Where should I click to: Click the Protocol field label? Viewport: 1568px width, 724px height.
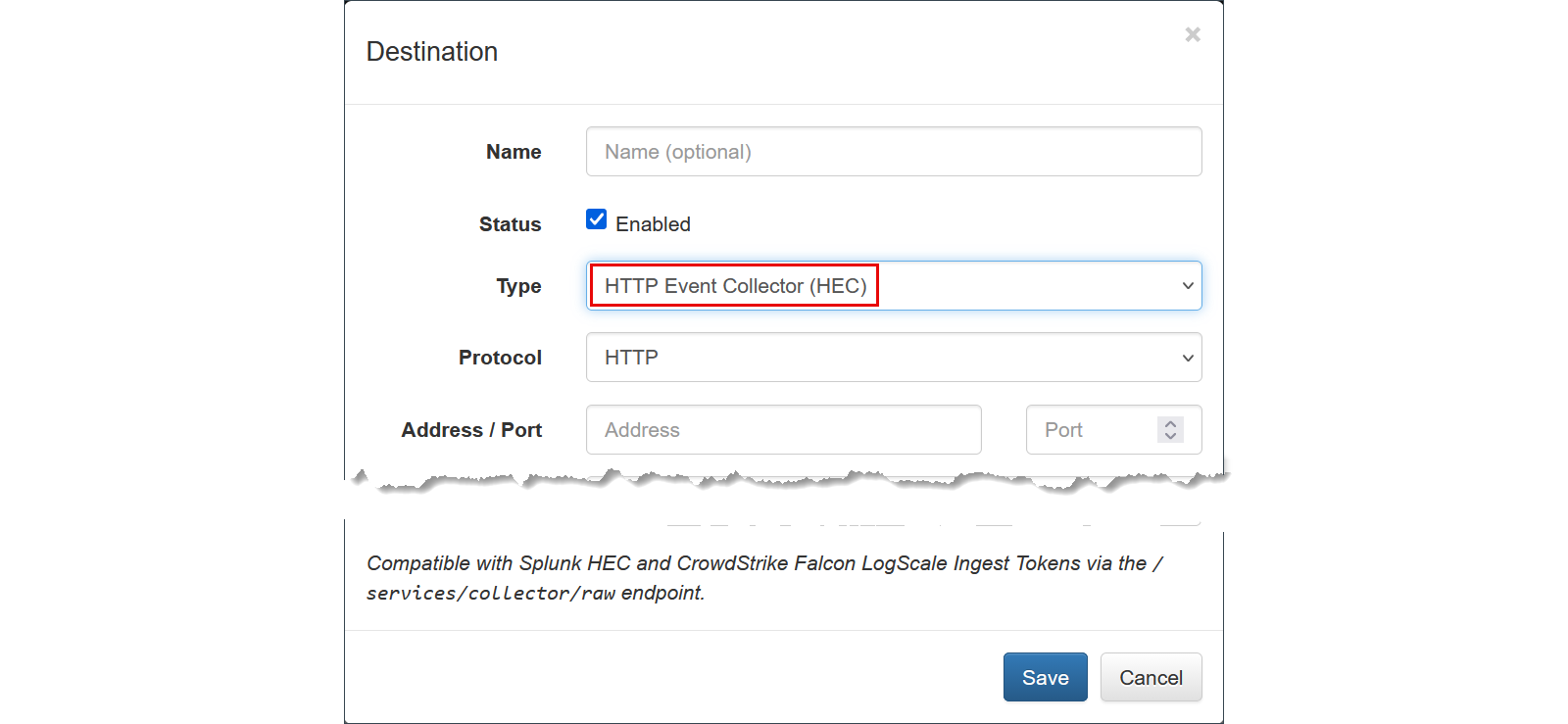click(x=500, y=358)
